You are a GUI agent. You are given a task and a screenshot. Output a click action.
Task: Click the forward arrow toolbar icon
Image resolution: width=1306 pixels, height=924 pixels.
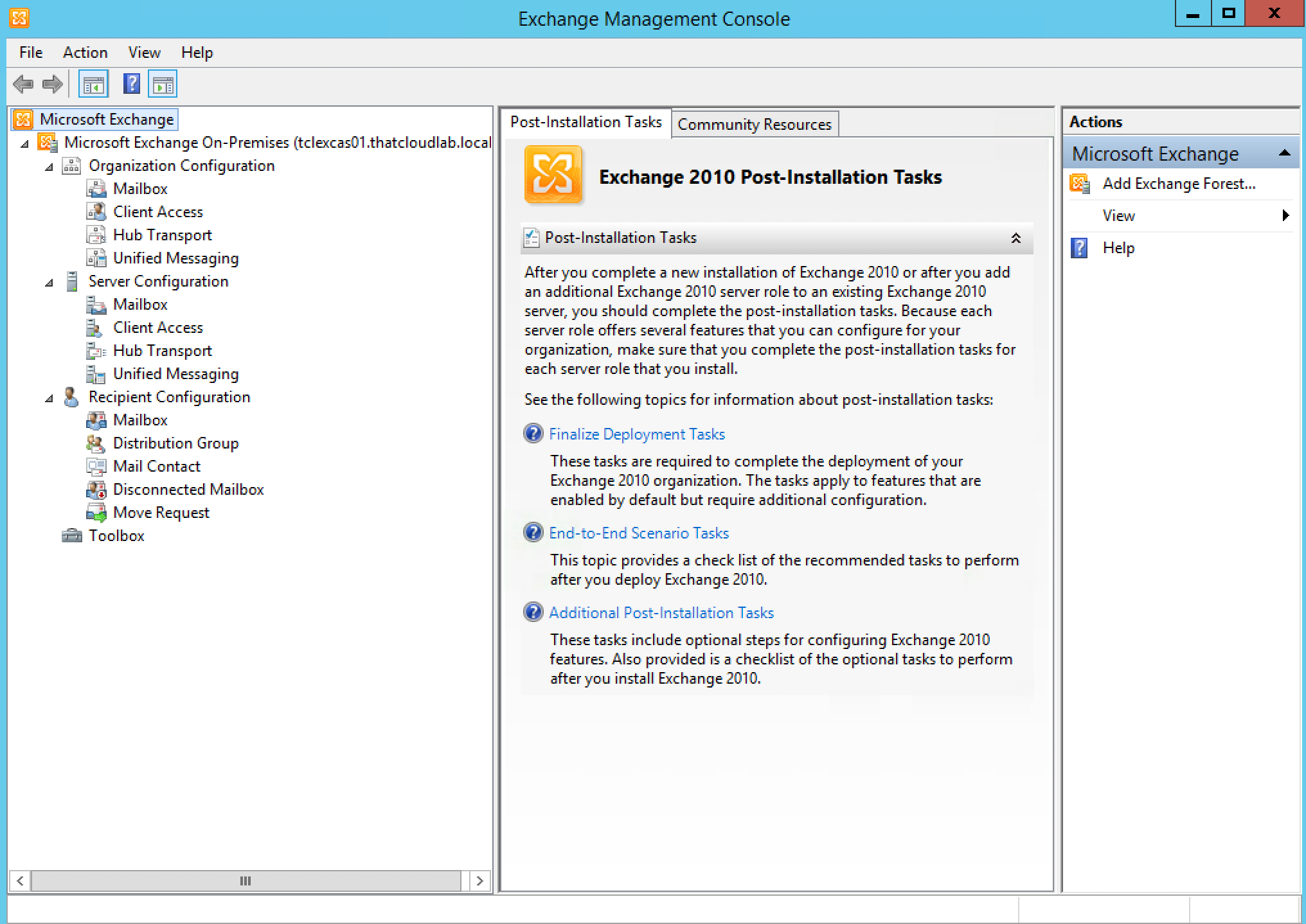[52, 84]
